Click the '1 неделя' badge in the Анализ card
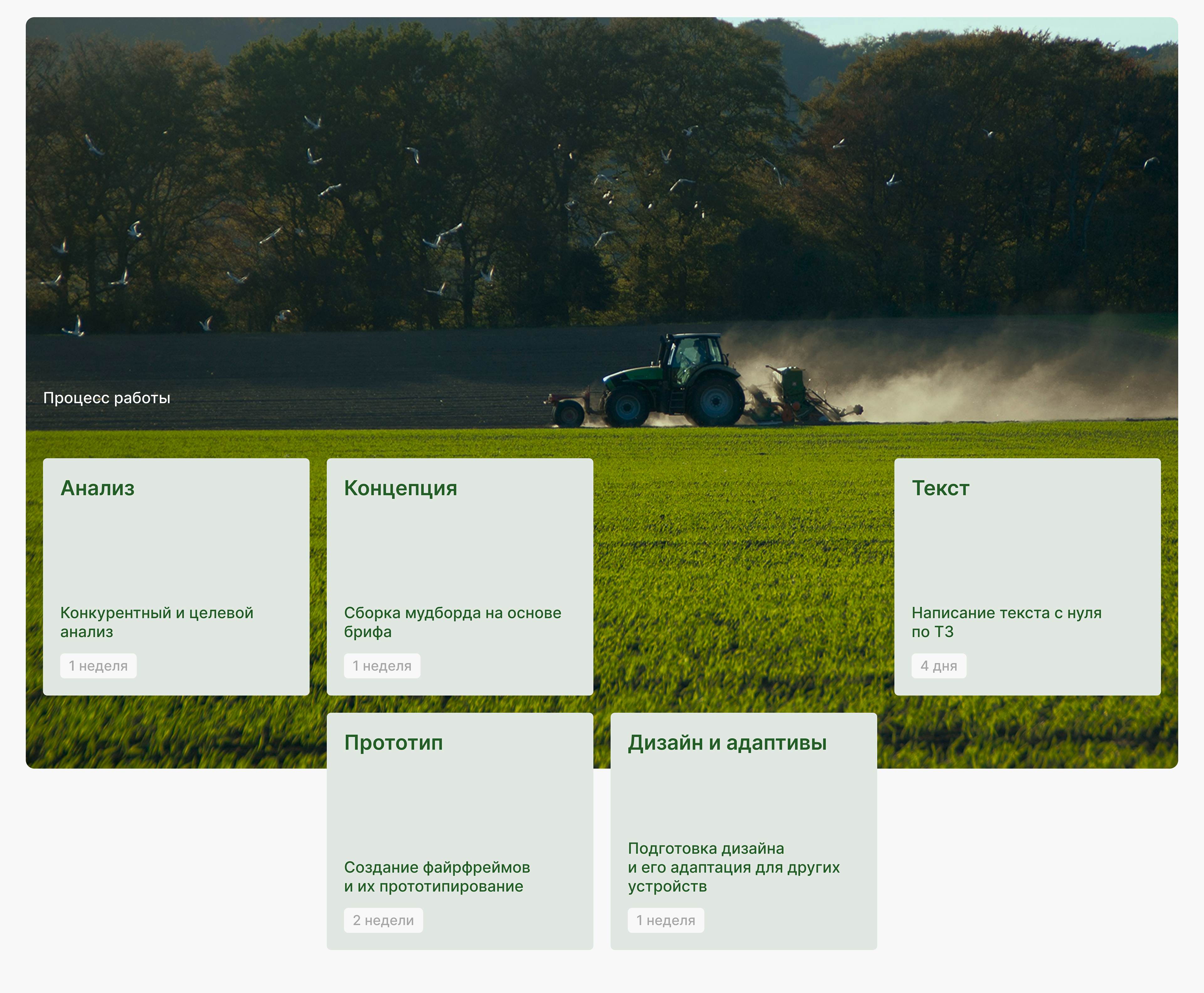This screenshot has width=1204, height=993. click(x=98, y=666)
